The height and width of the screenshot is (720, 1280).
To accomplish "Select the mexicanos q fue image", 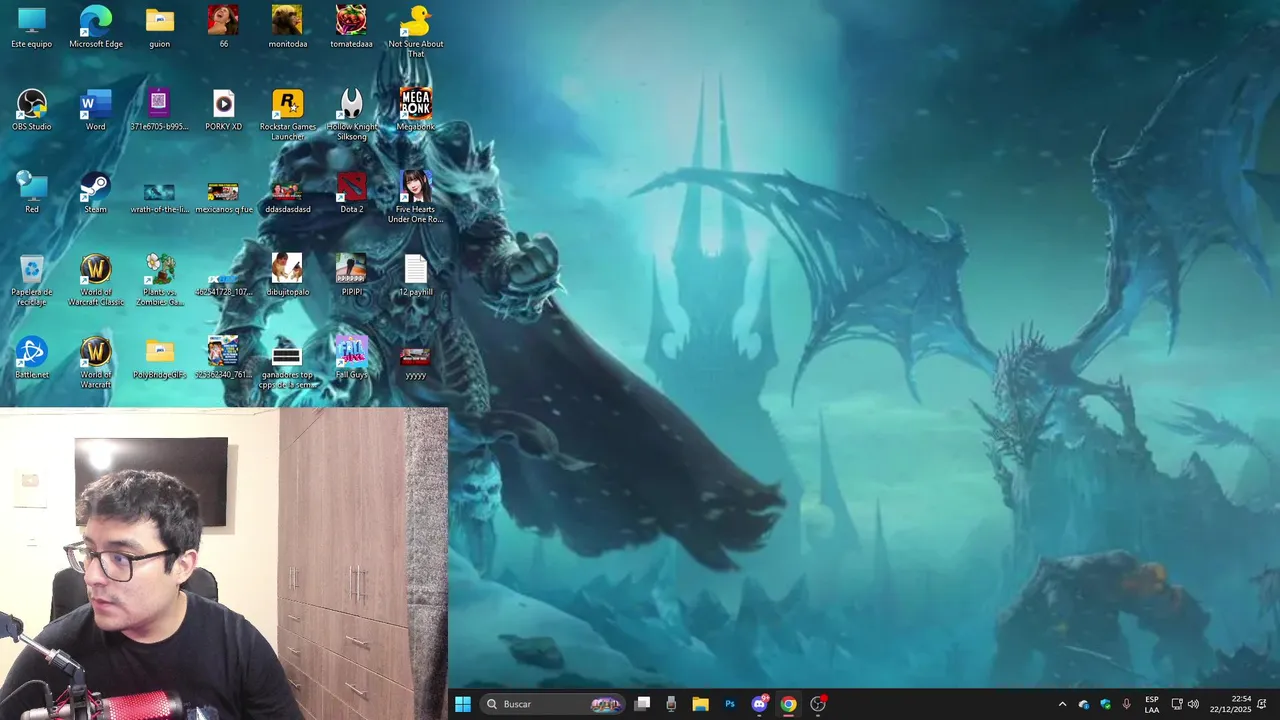I will (223, 196).
